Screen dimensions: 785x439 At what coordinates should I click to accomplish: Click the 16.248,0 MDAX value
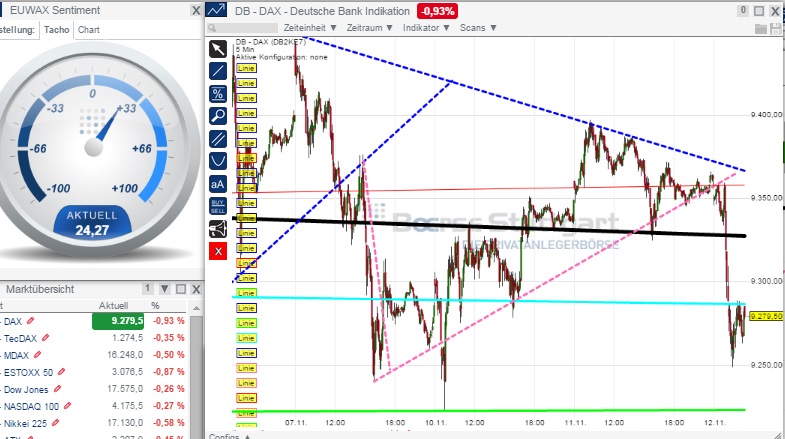click(x=125, y=355)
